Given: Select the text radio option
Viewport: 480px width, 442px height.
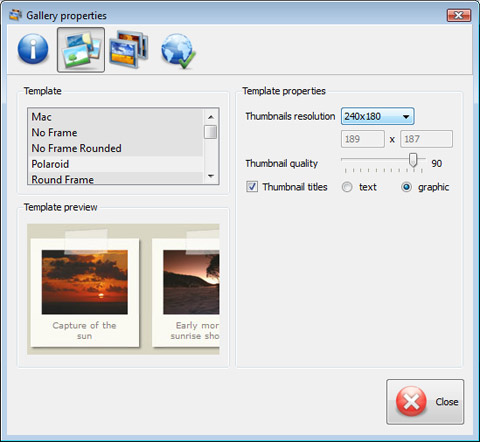Looking at the screenshot, I should pyautogui.click(x=347, y=187).
